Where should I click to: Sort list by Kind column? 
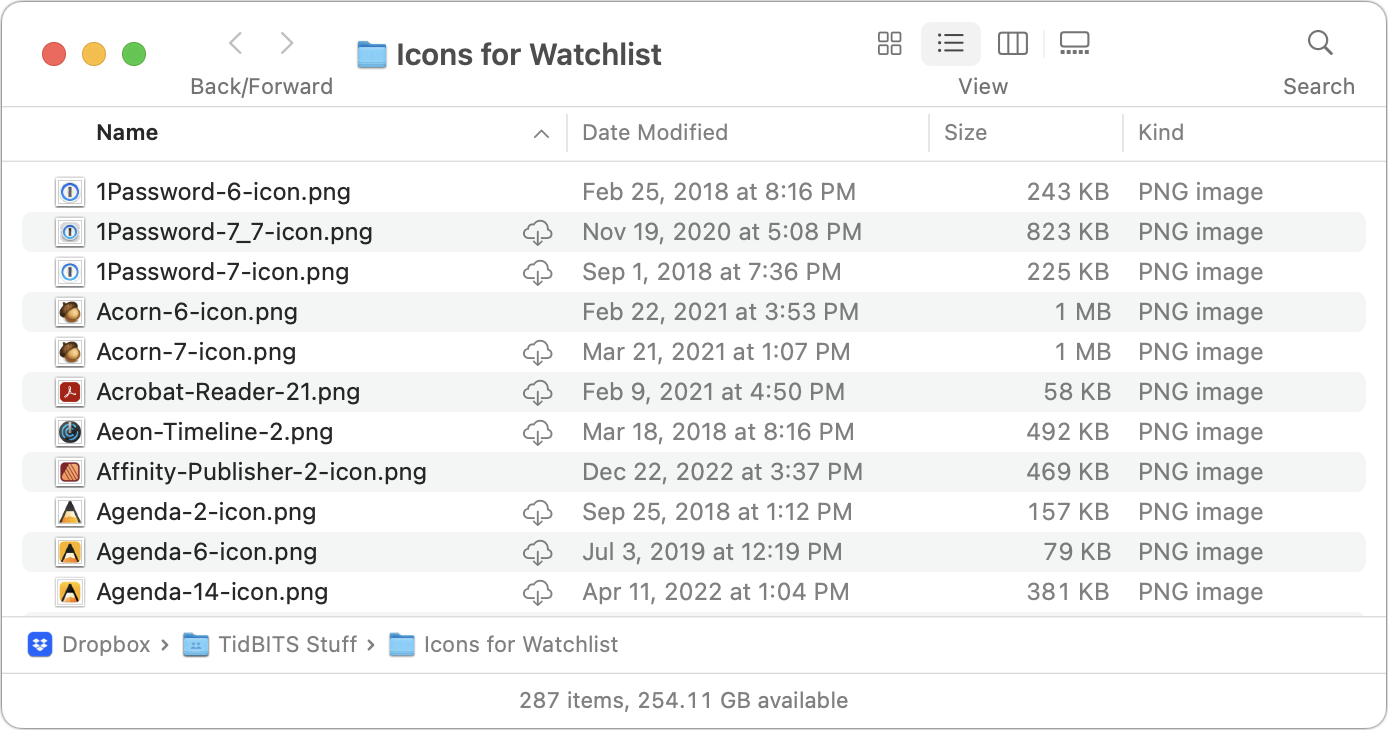pyautogui.click(x=1160, y=133)
